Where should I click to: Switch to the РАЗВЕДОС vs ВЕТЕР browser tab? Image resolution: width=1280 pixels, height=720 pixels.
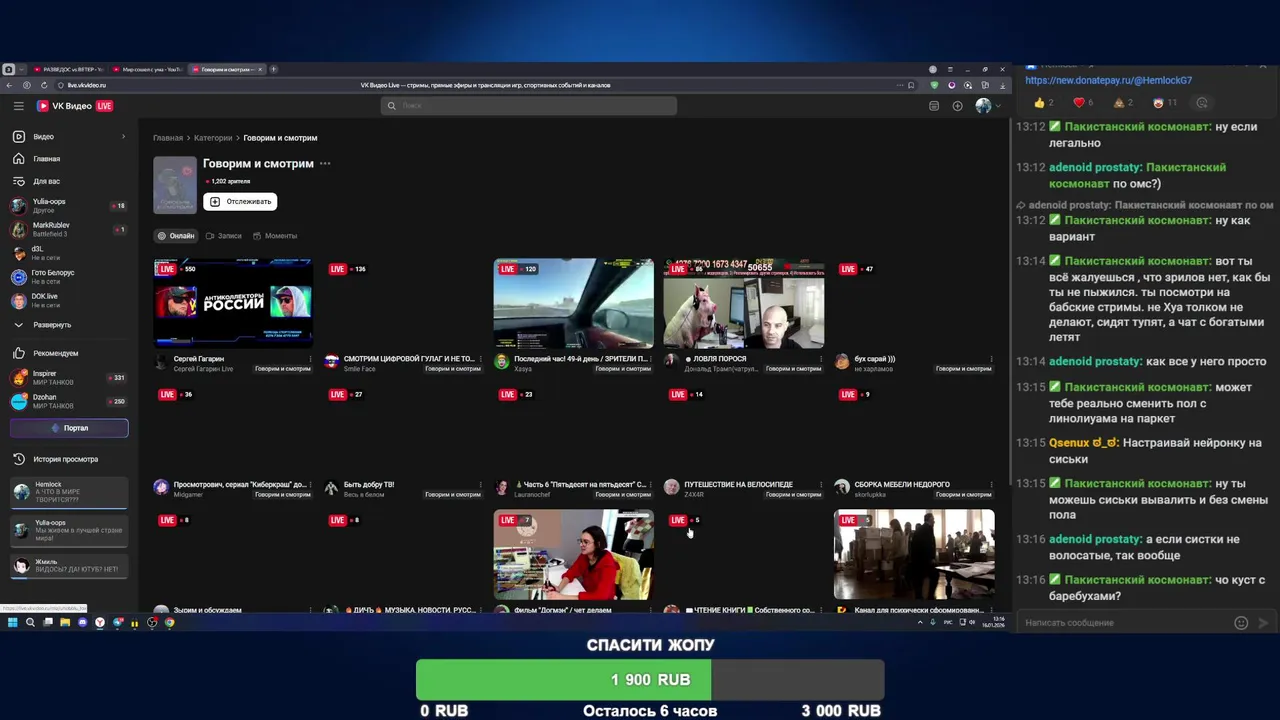[68, 70]
